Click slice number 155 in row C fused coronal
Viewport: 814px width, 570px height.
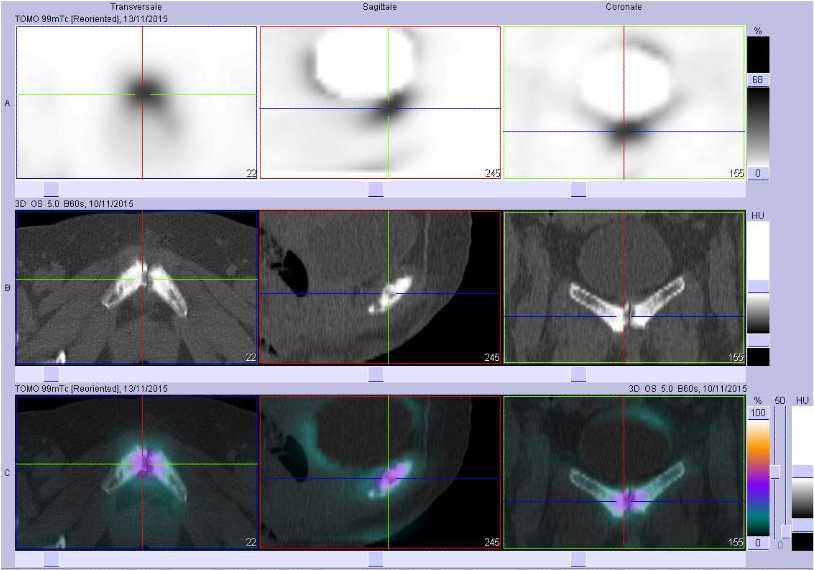click(x=736, y=542)
